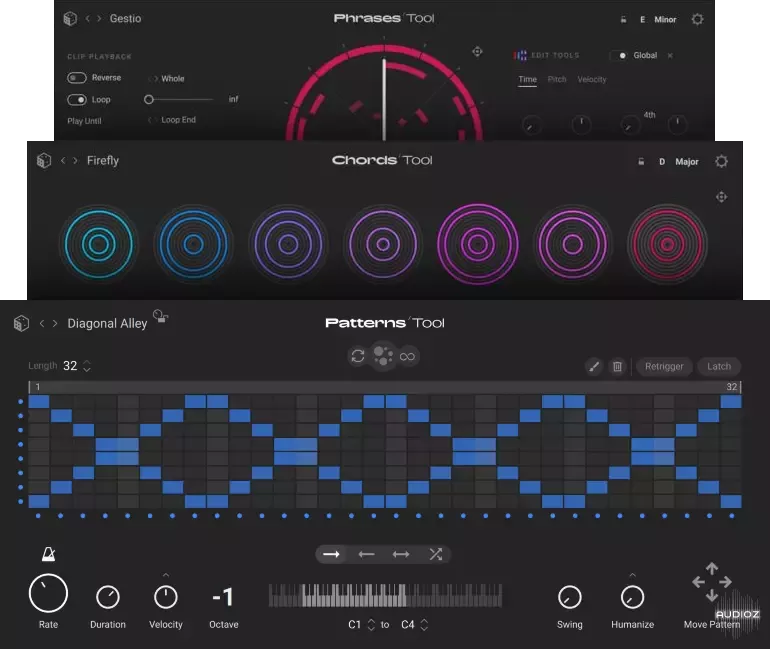Switch to the Velocity tab in Edit Tools

click(x=592, y=79)
